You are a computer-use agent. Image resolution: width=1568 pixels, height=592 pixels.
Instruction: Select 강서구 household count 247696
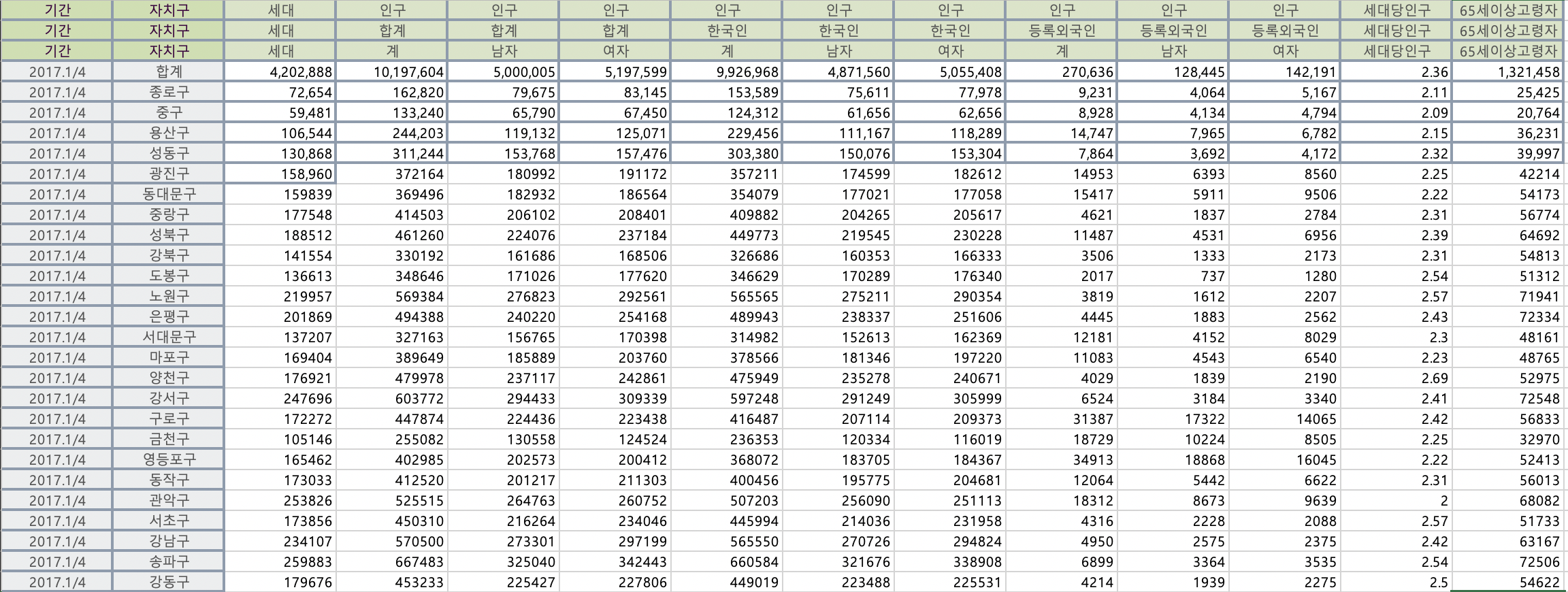coord(280,398)
